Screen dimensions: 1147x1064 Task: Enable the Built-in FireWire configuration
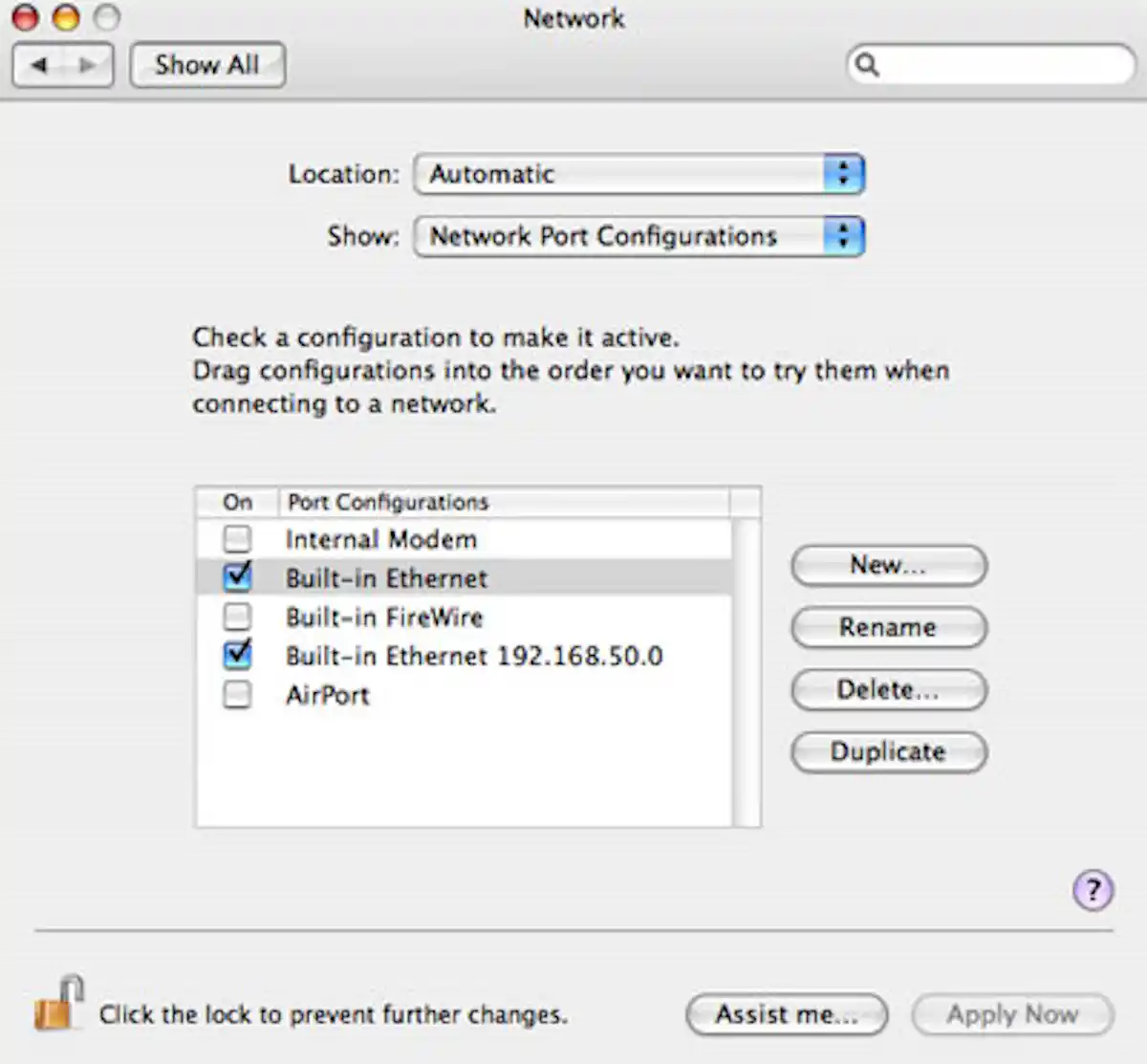pos(237,616)
